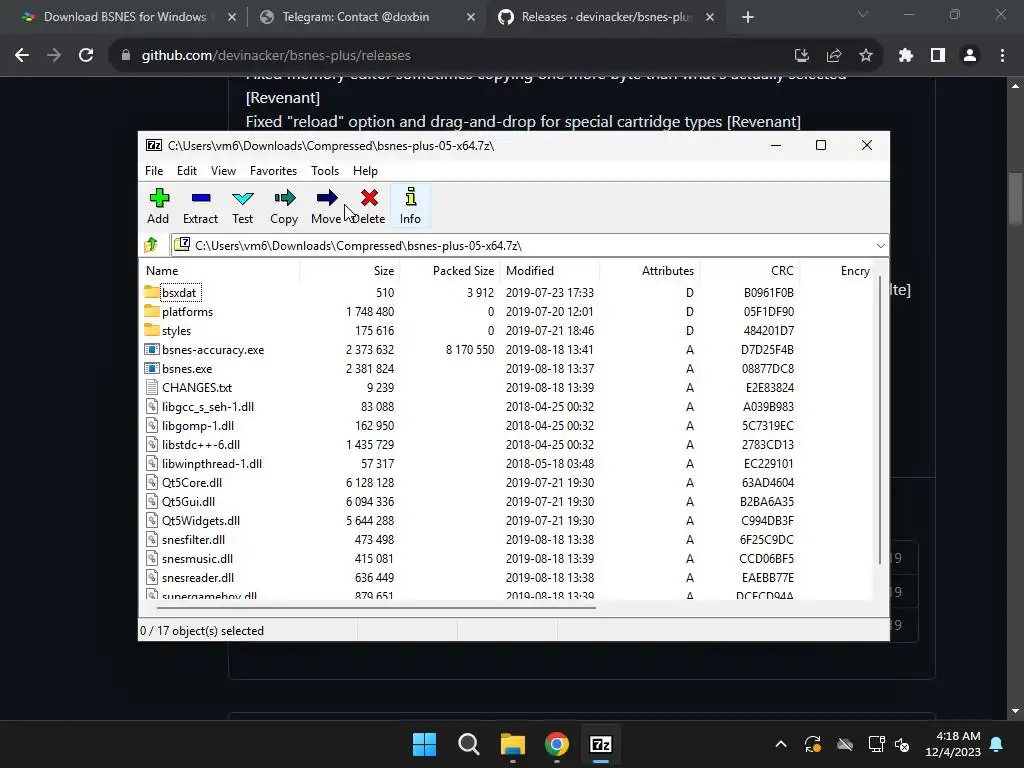This screenshot has width=1024, height=768.
Task: Open the Favorites menu
Action: (x=273, y=170)
